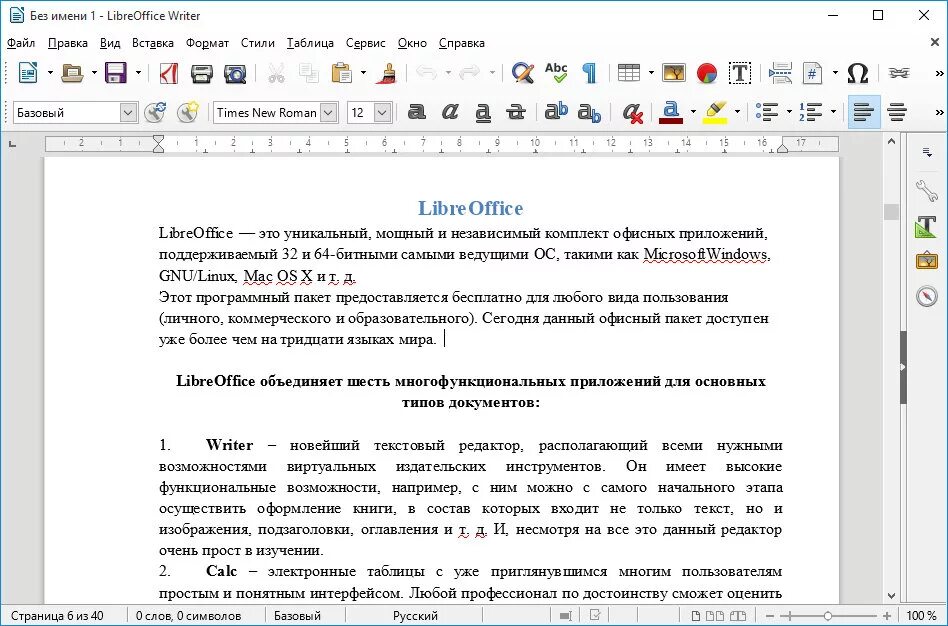This screenshot has width=948, height=626.
Task: Open Print Preview icon
Action: [235, 73]
